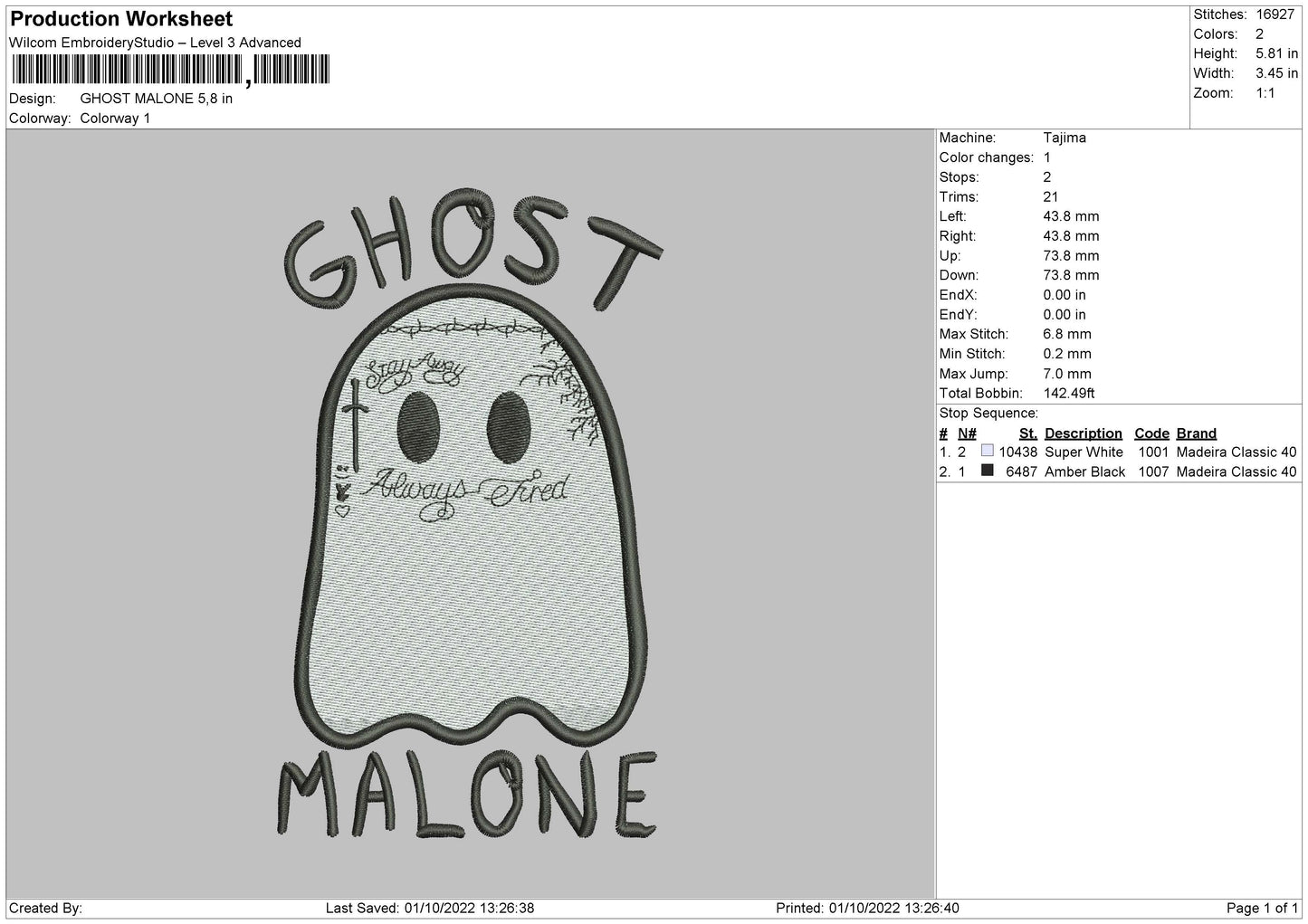
Task: Click the Colors value 2
Action: (x=1259, y=34)
